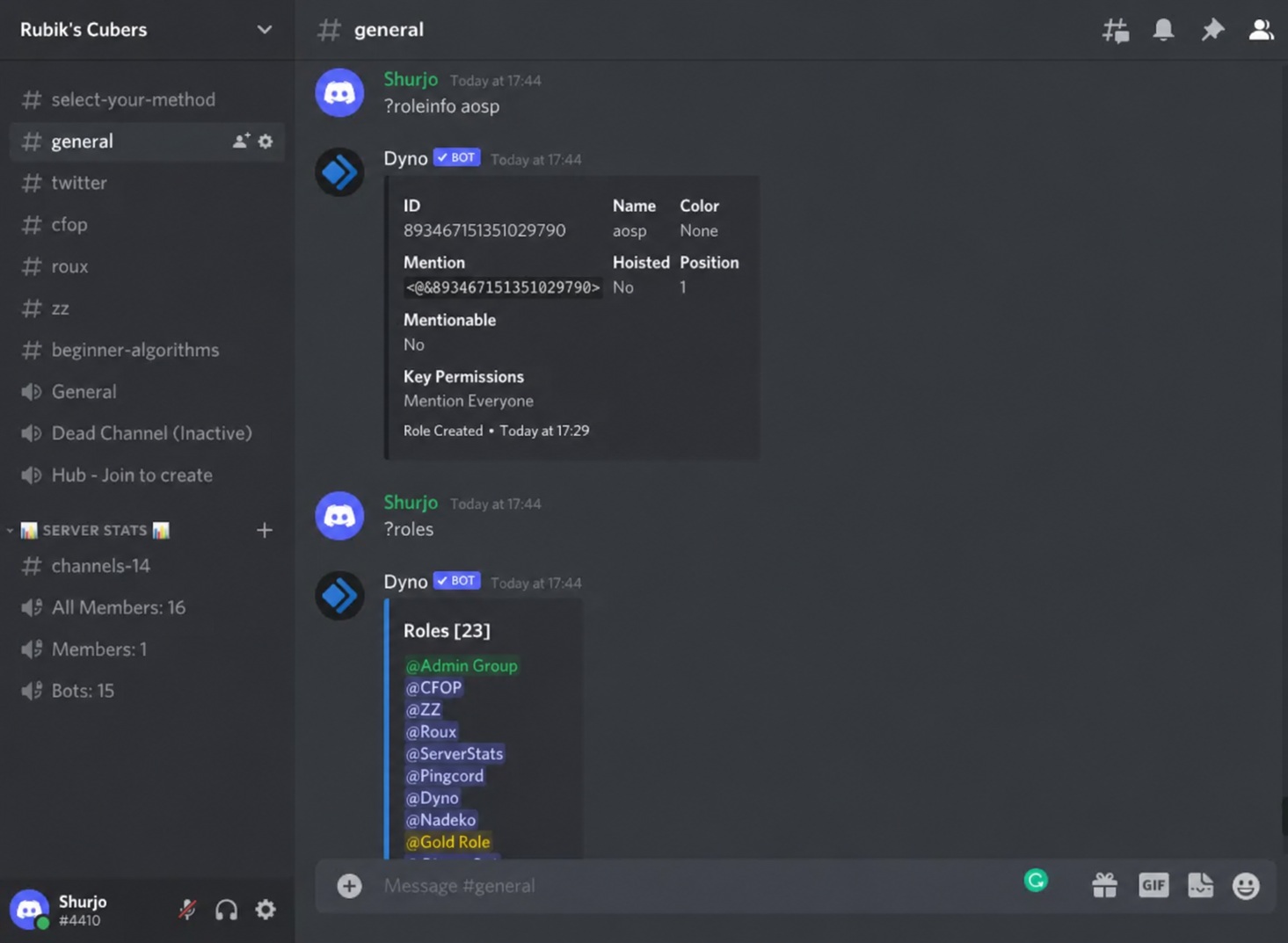Select the Bots: 15 voice channel
This screenshot has width=1288, height=943.
point(147,691)
